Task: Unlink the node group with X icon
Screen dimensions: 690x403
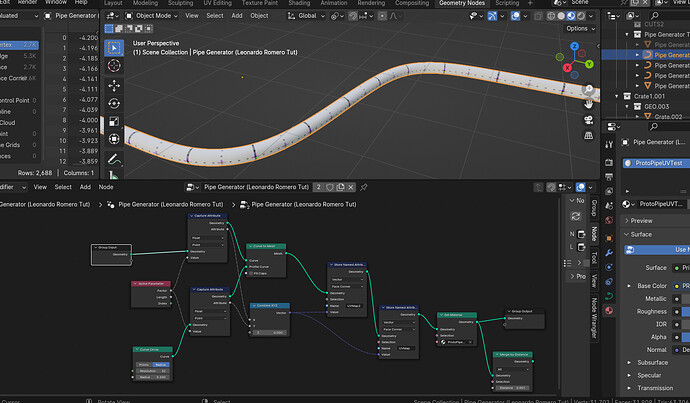Action: pos(351,187)
